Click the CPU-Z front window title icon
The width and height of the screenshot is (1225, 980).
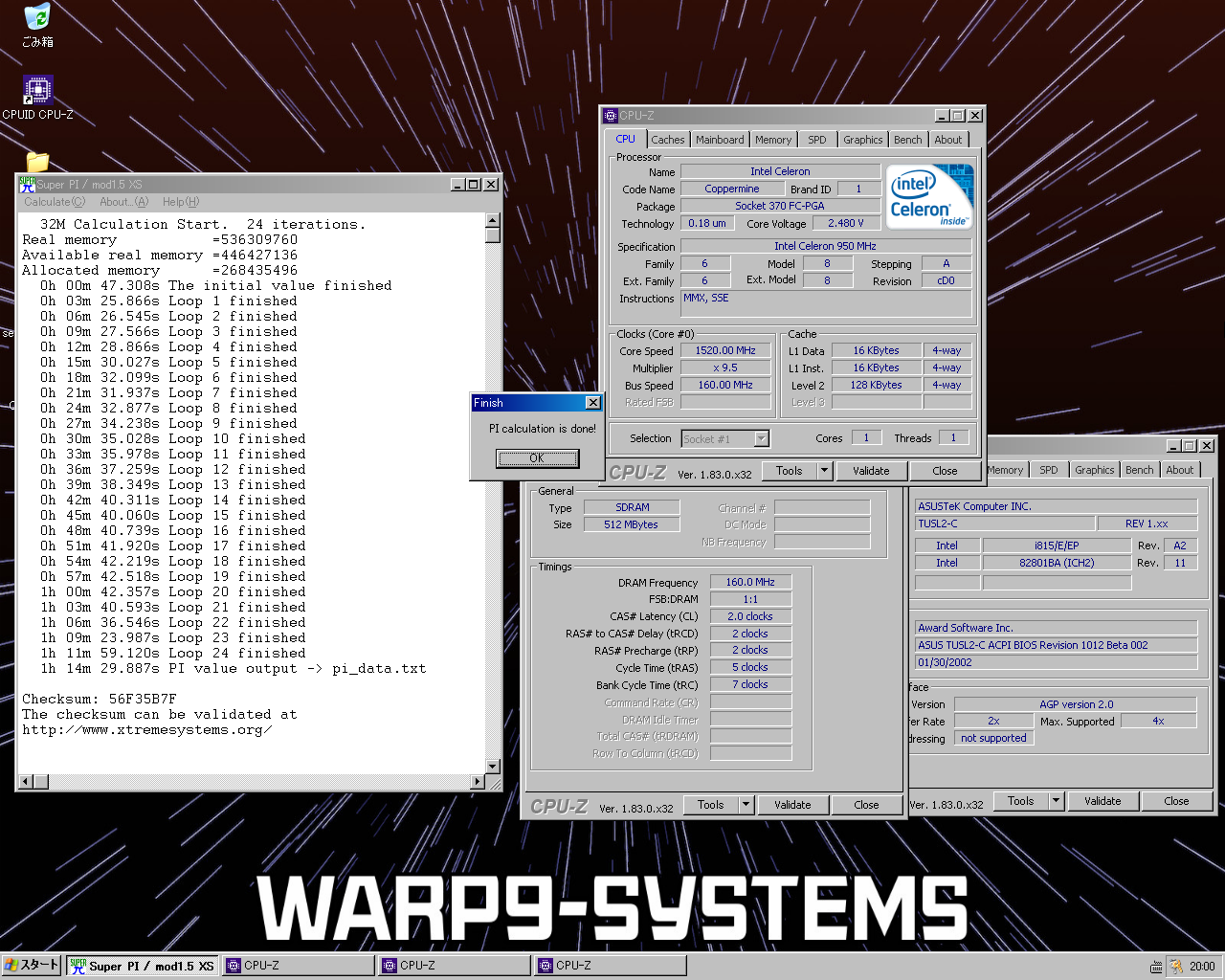pos(611,116)
